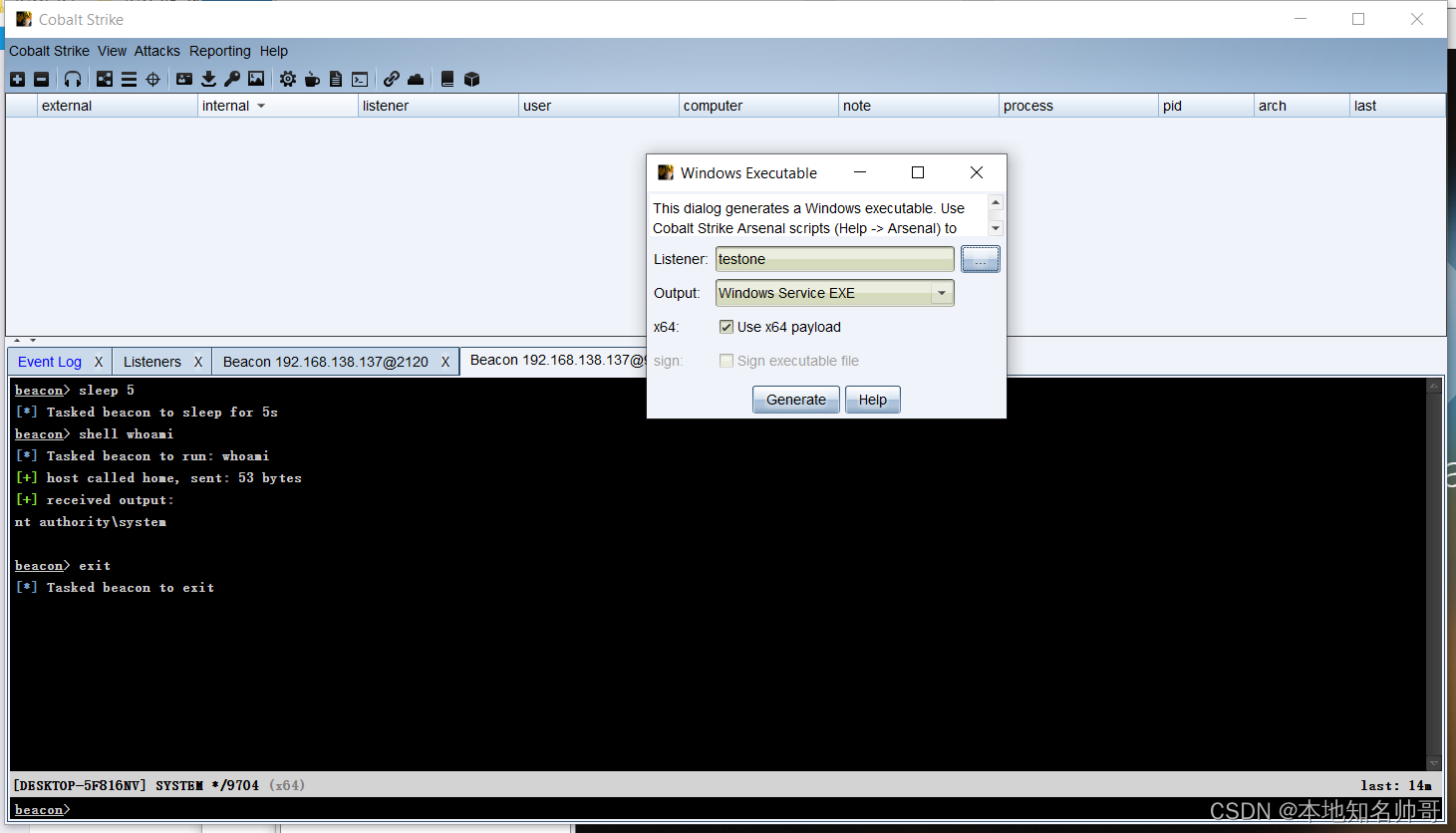The width and height of the screenshot is (1456, 833).
Task: Click the document icon for Office macro
Action: pyautogui.click(x=336, y=79)
